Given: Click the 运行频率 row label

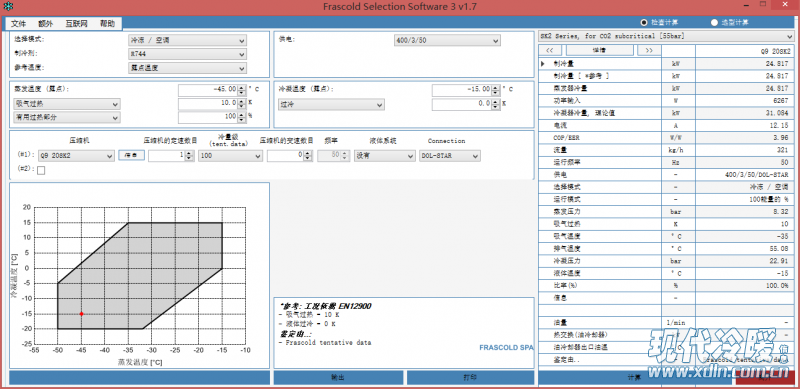Looking at the screenshot, I should click(x=566, y=162).
